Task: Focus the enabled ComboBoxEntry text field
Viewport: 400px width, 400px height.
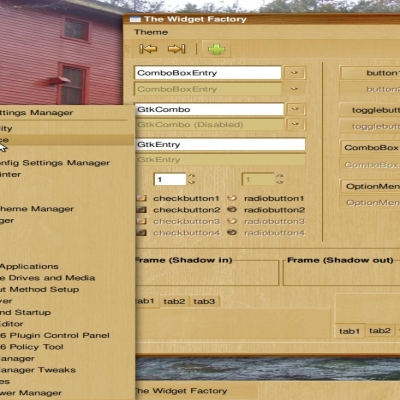Action: pos(208,73)
